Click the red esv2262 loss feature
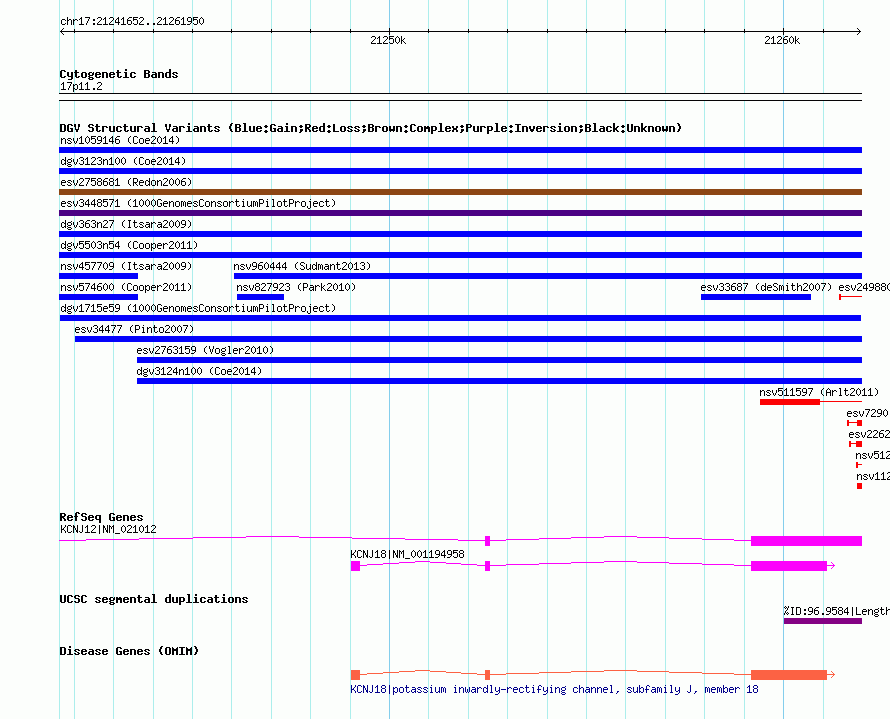Screen dimensions: 890x719 point(856,444)
